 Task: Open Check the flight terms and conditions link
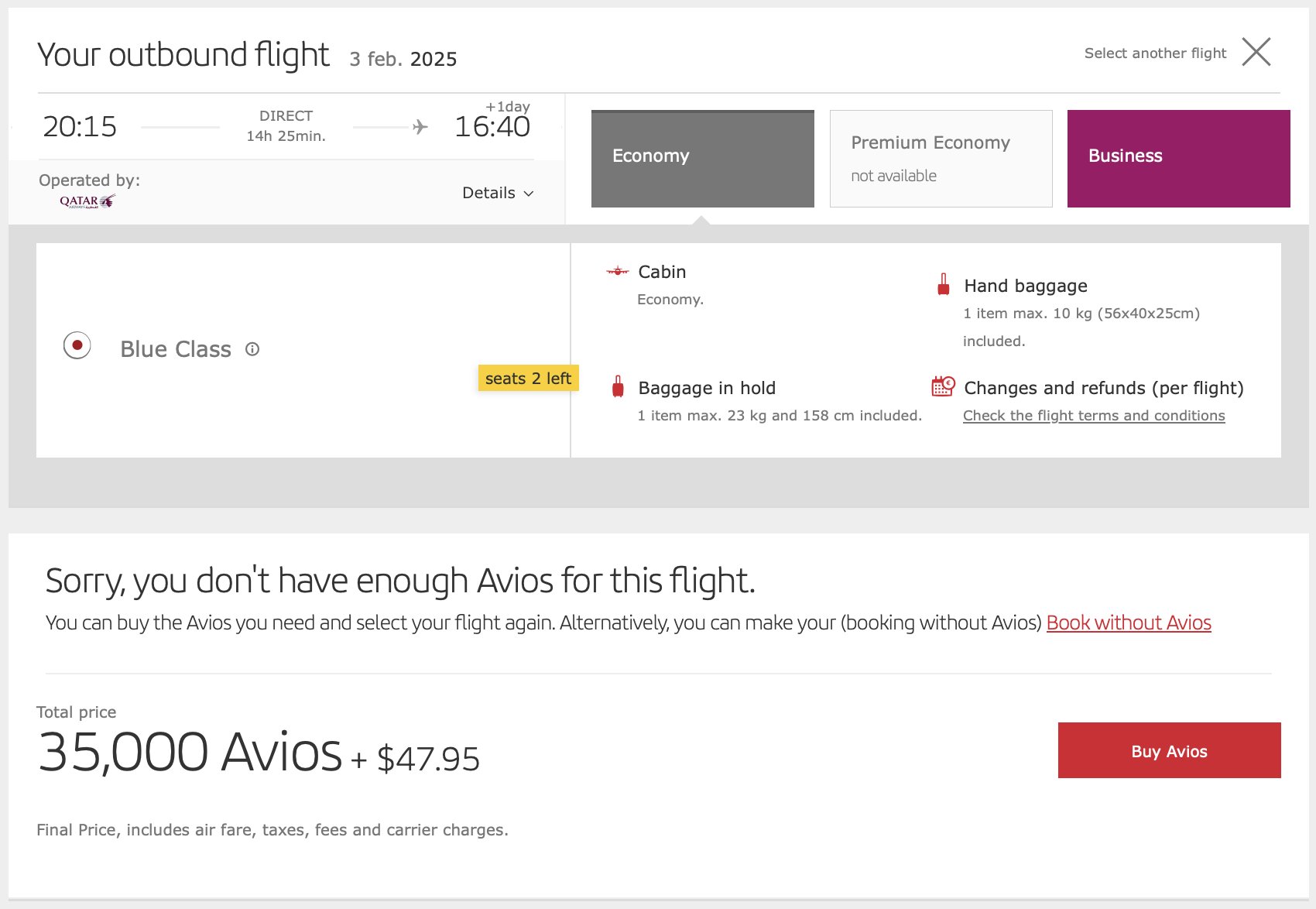click(x=1094, y=416)
